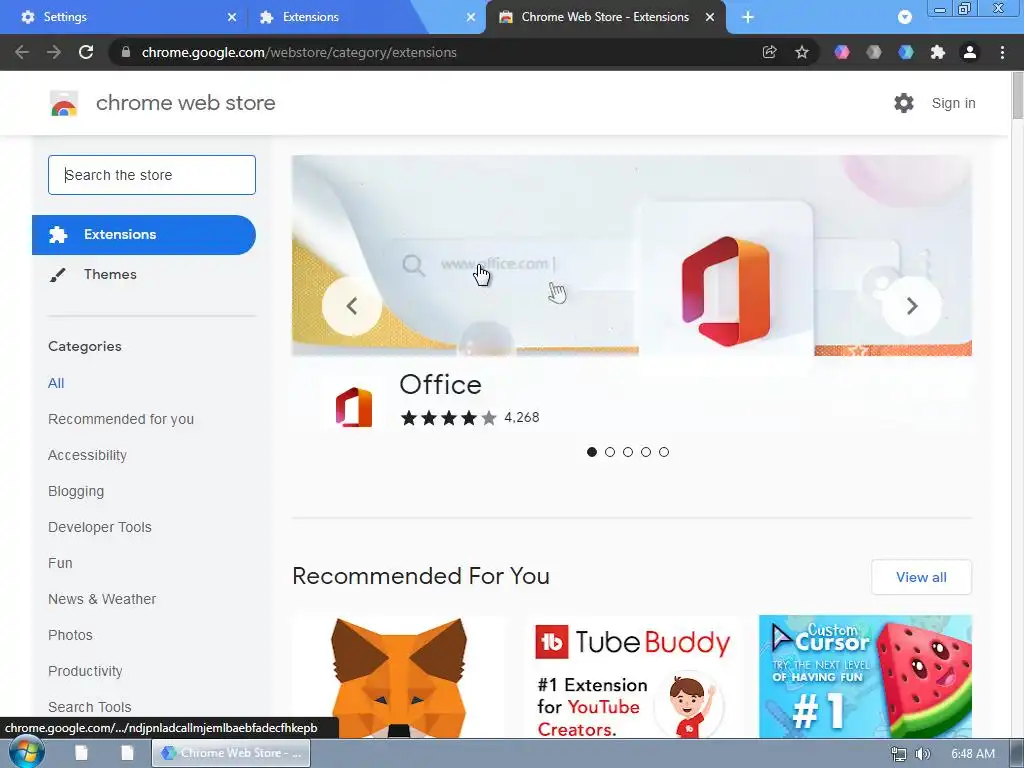
Task: Focus the Search the store field
Action: pyautogui.click(x=152, y=175)
